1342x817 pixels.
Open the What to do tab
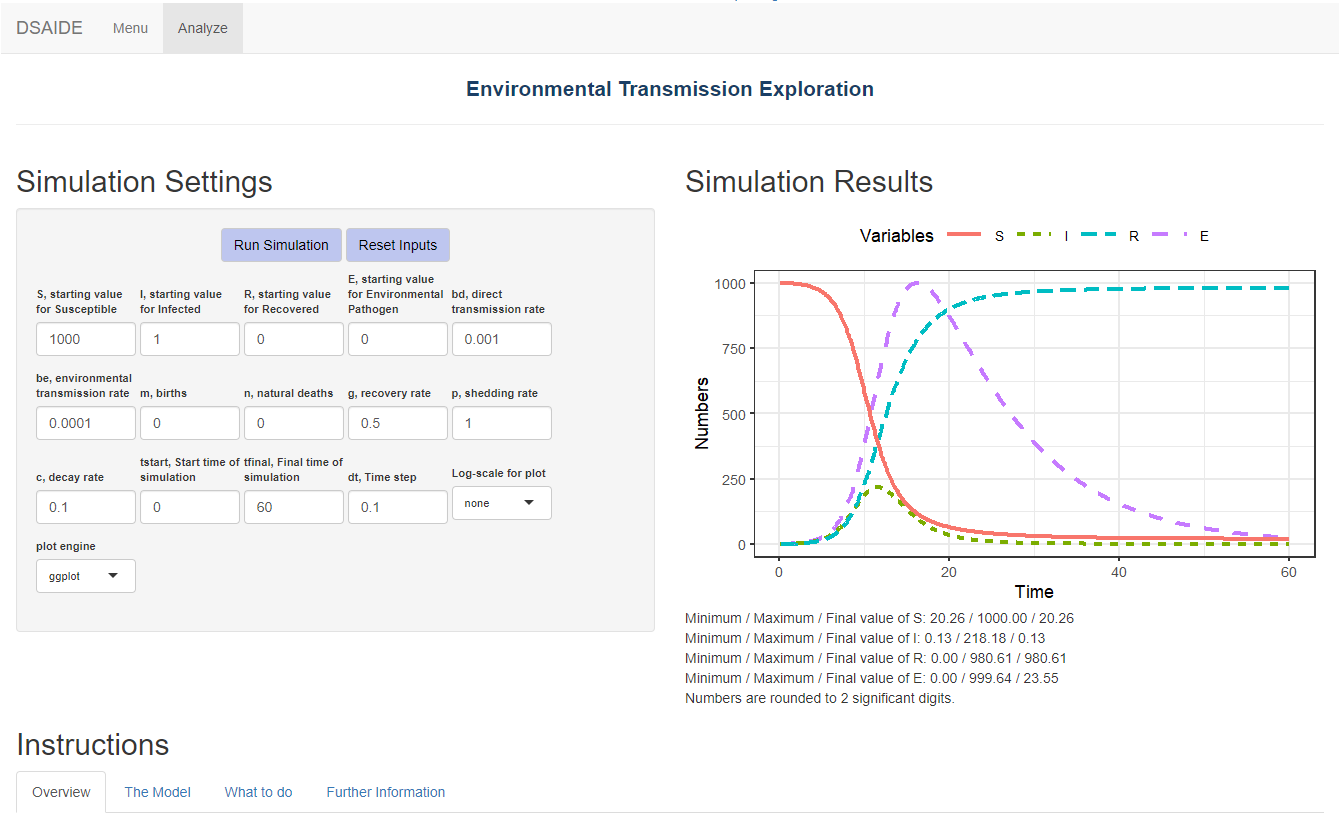point(259,792)
